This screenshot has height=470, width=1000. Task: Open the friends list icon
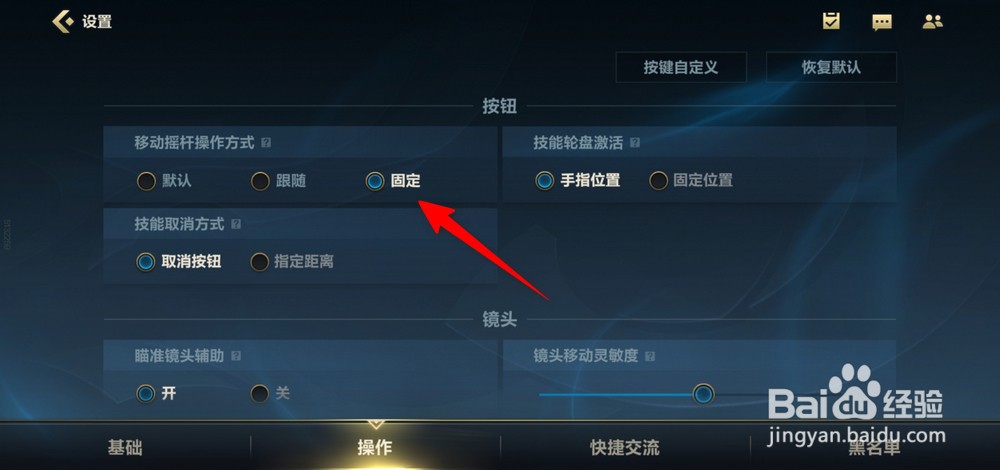[x=932, y=22]
